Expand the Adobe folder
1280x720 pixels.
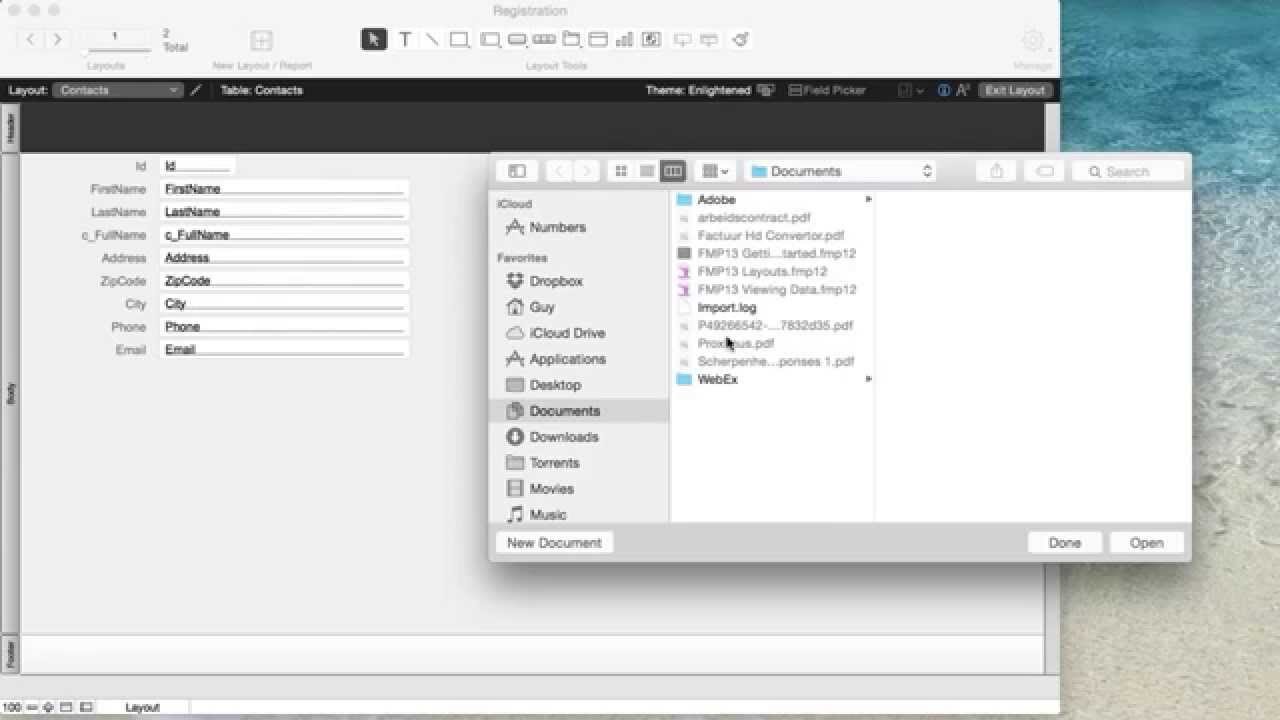click(868, 200)
